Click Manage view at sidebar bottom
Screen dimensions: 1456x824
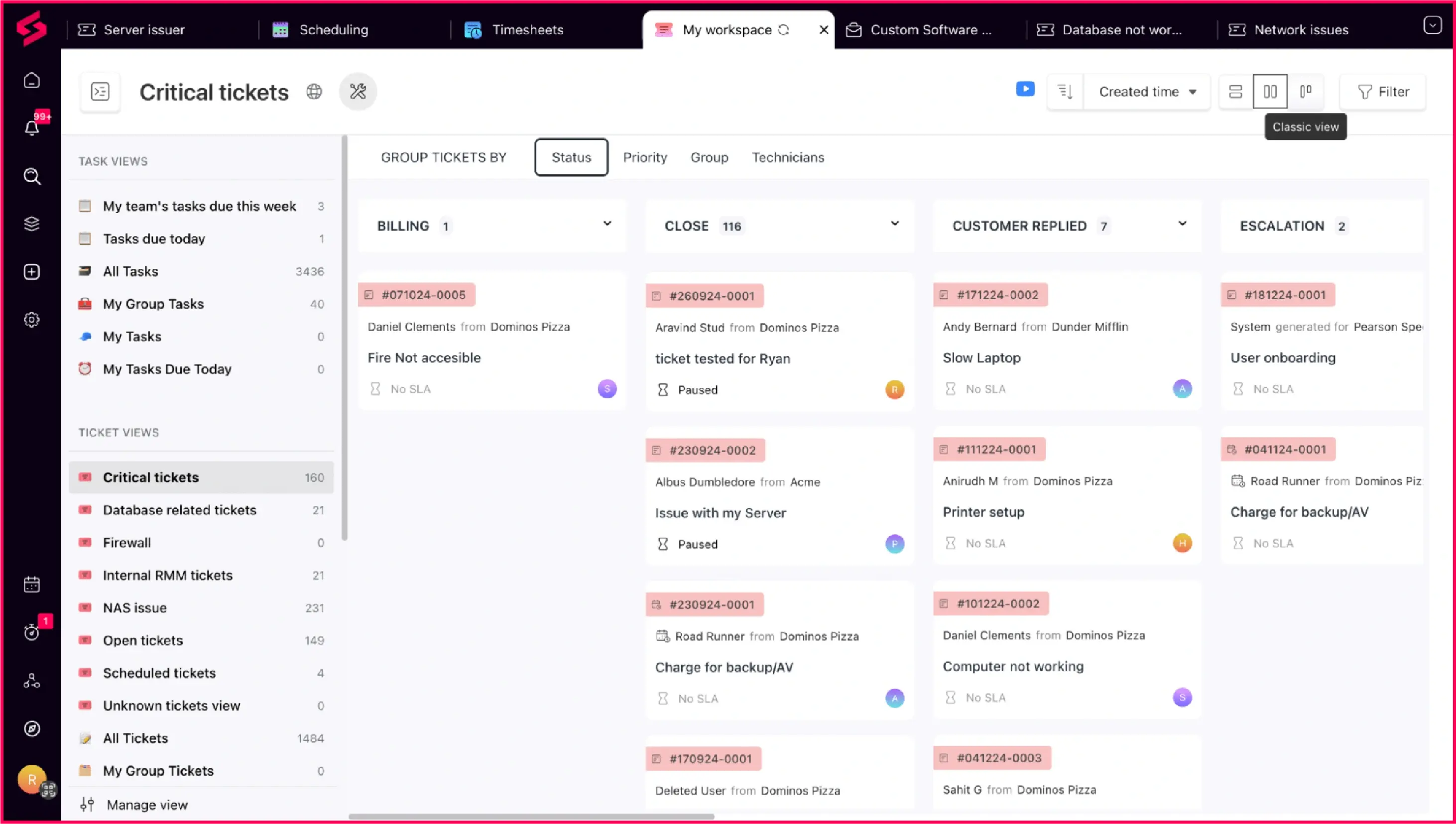(146, 804)
